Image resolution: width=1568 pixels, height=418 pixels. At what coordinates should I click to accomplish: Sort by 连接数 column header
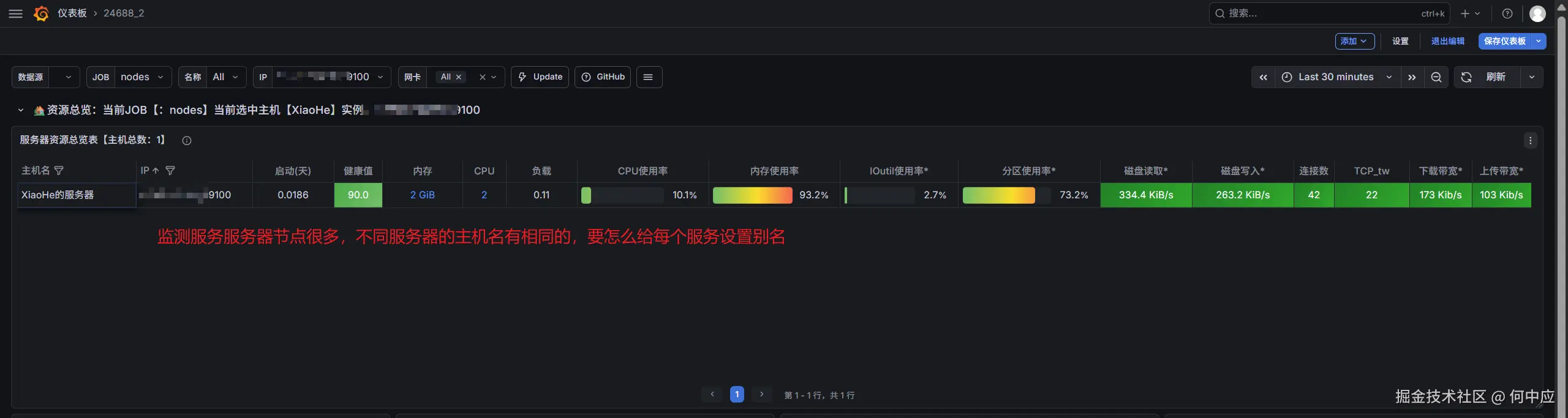[1313, 171]
